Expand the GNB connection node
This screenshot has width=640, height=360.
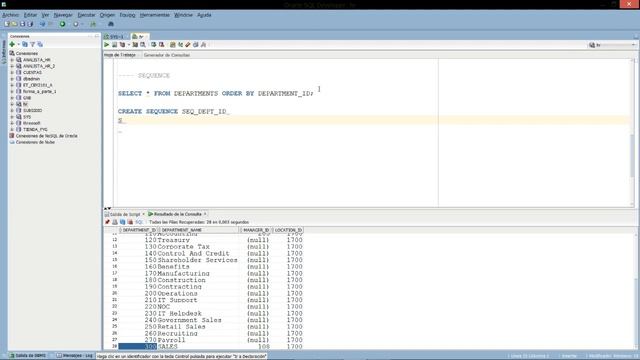pos(12,98)
